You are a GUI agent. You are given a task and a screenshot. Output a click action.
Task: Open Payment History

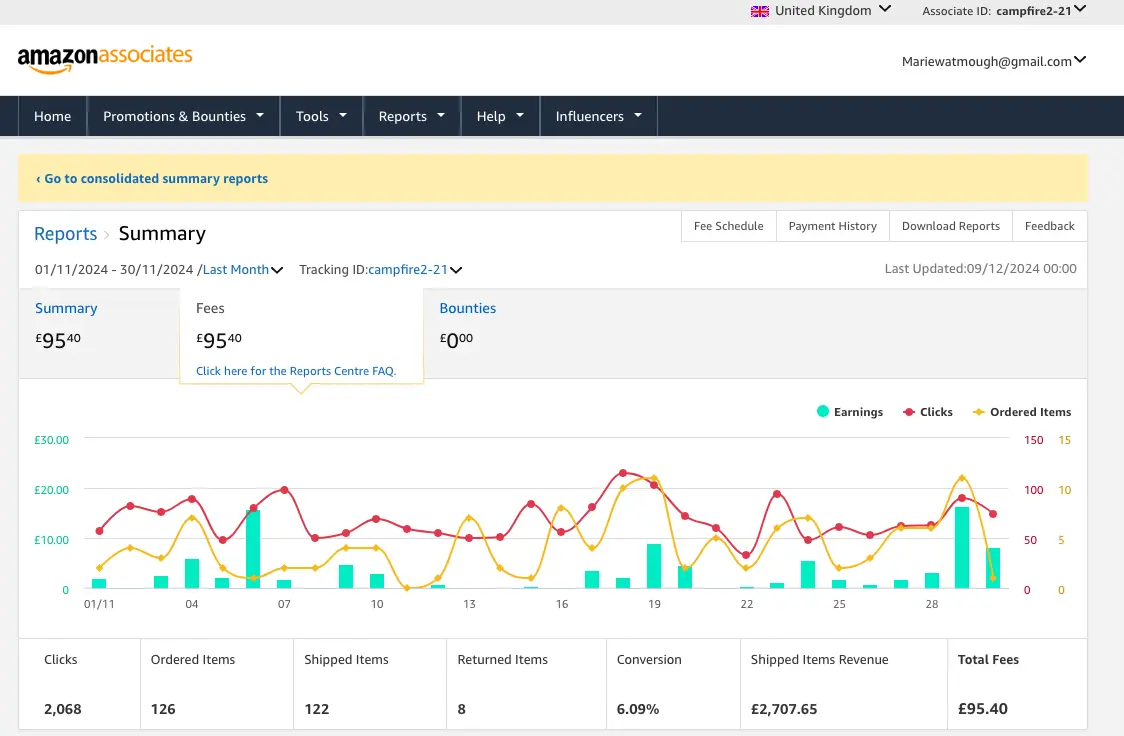point(832,226)
